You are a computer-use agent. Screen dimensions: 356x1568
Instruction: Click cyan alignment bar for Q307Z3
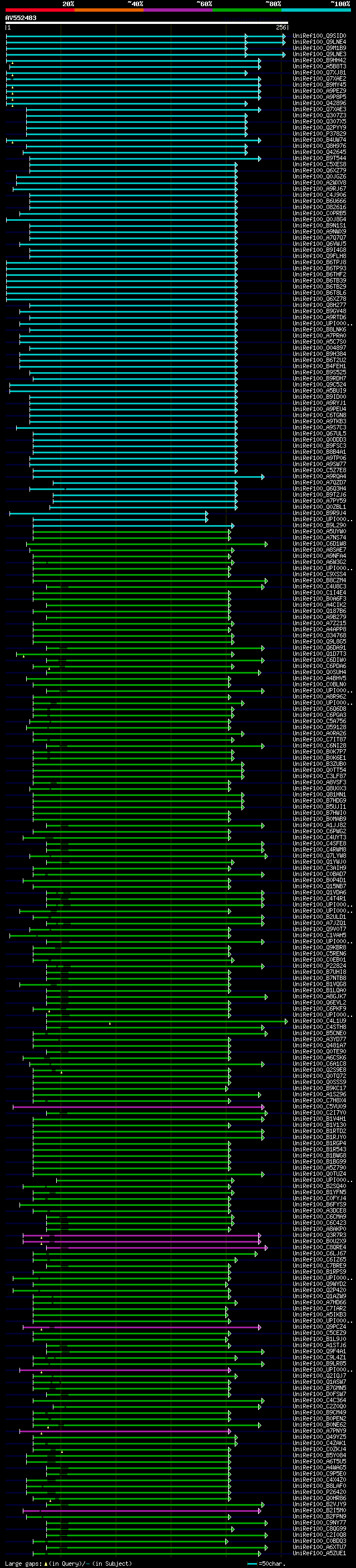click(137, 116)
